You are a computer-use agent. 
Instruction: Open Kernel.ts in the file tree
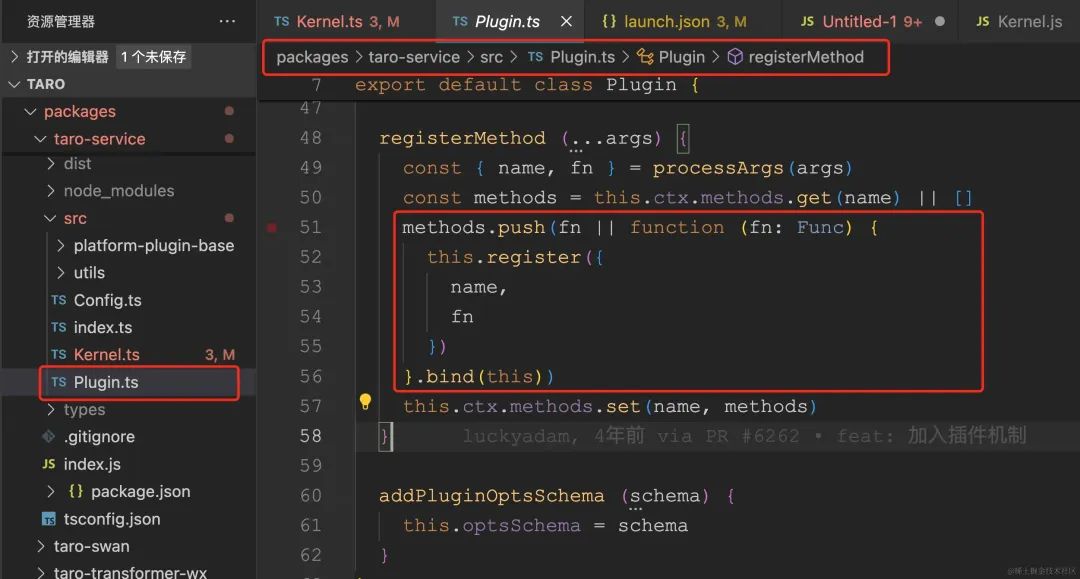(107, 355)
